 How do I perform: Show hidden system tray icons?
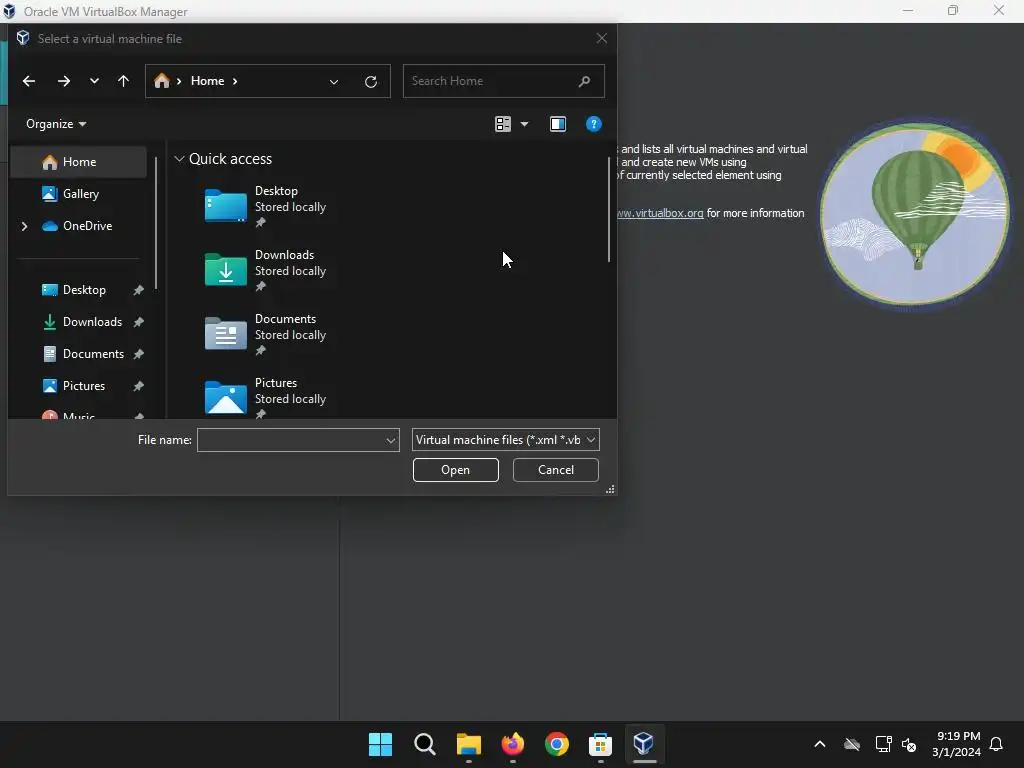click(820, 744)
